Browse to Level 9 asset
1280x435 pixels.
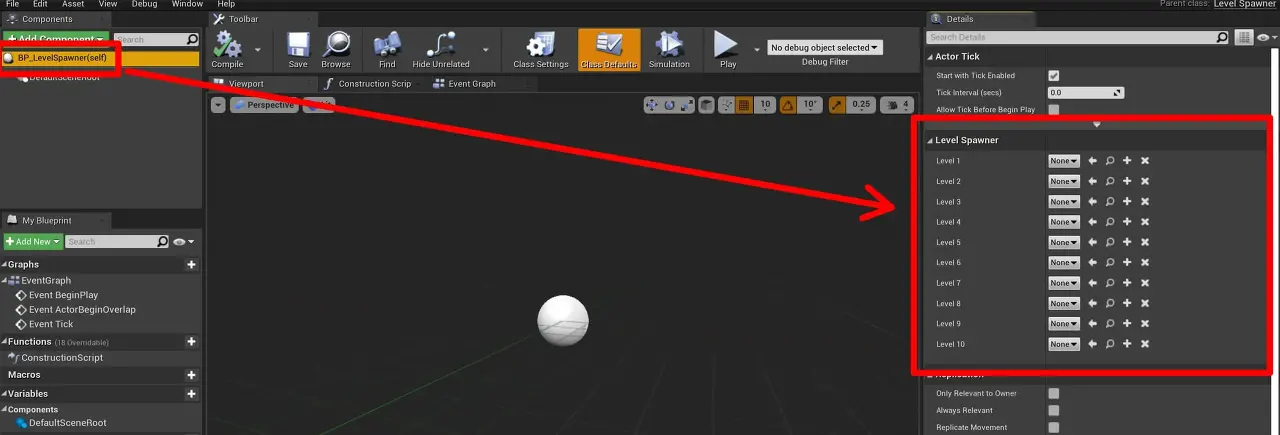(1109, 324)
